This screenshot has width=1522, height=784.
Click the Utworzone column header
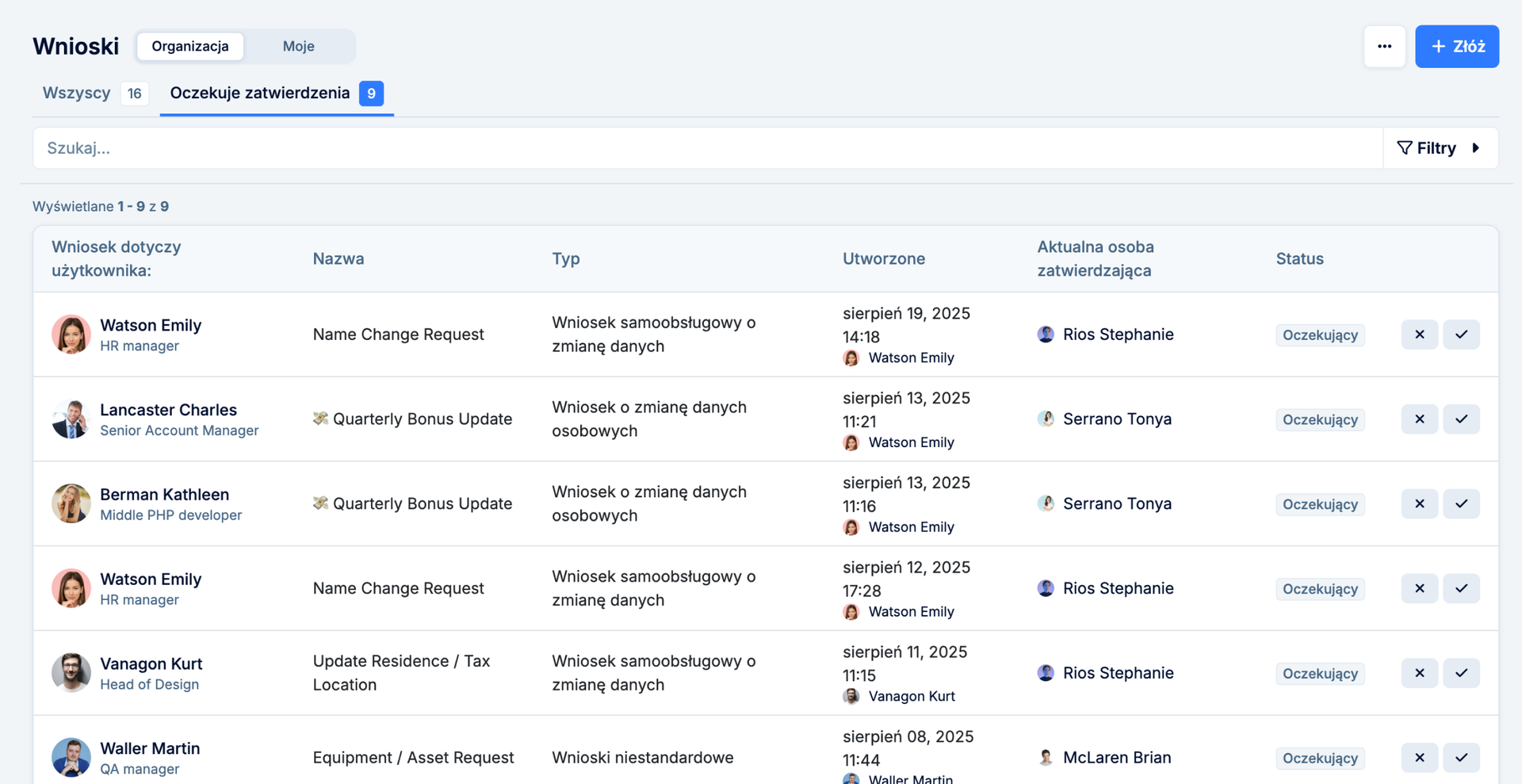click(884, 258)
